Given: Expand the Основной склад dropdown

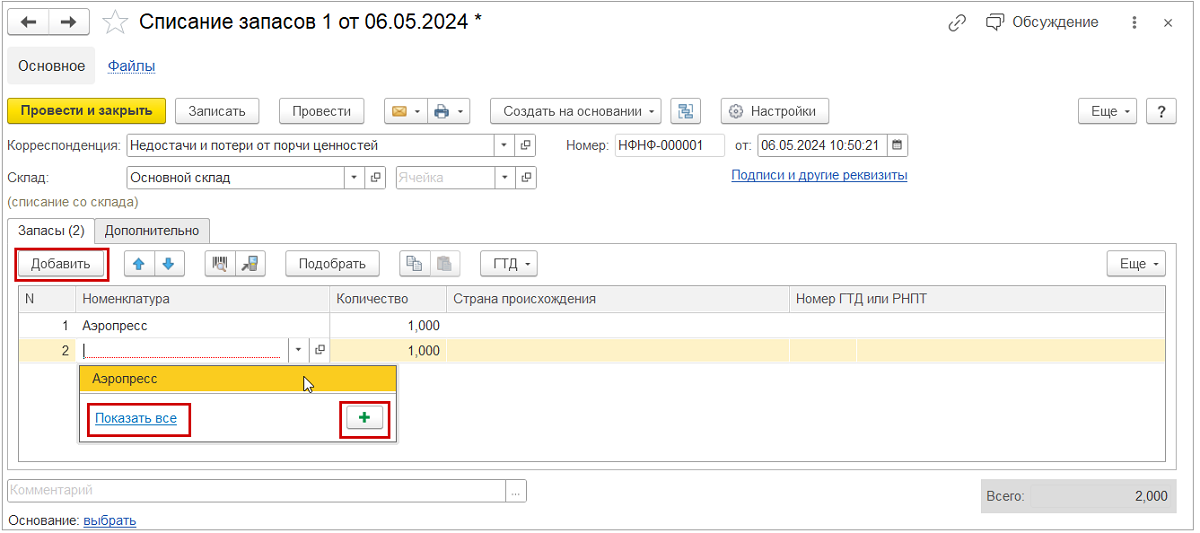Looking at the screenshot, I should 354,177.
